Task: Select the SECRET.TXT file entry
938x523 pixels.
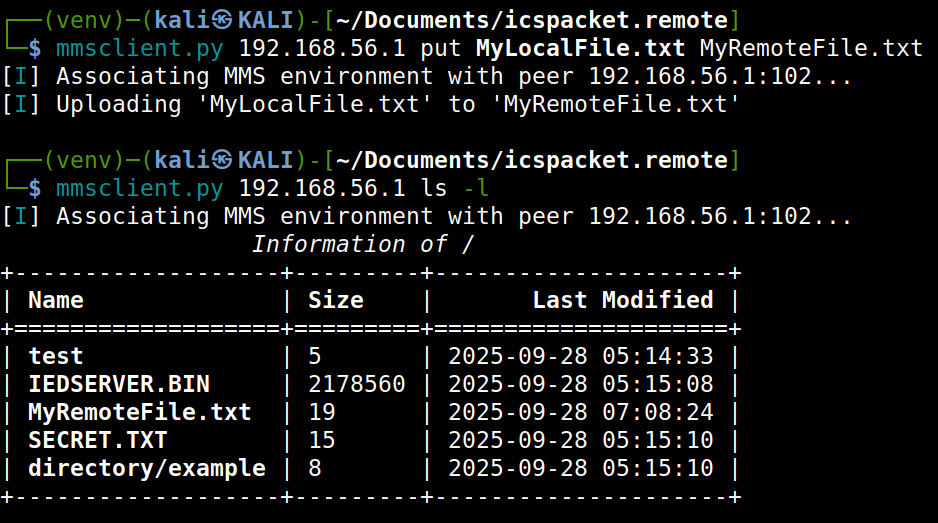Action: (98, 440)
